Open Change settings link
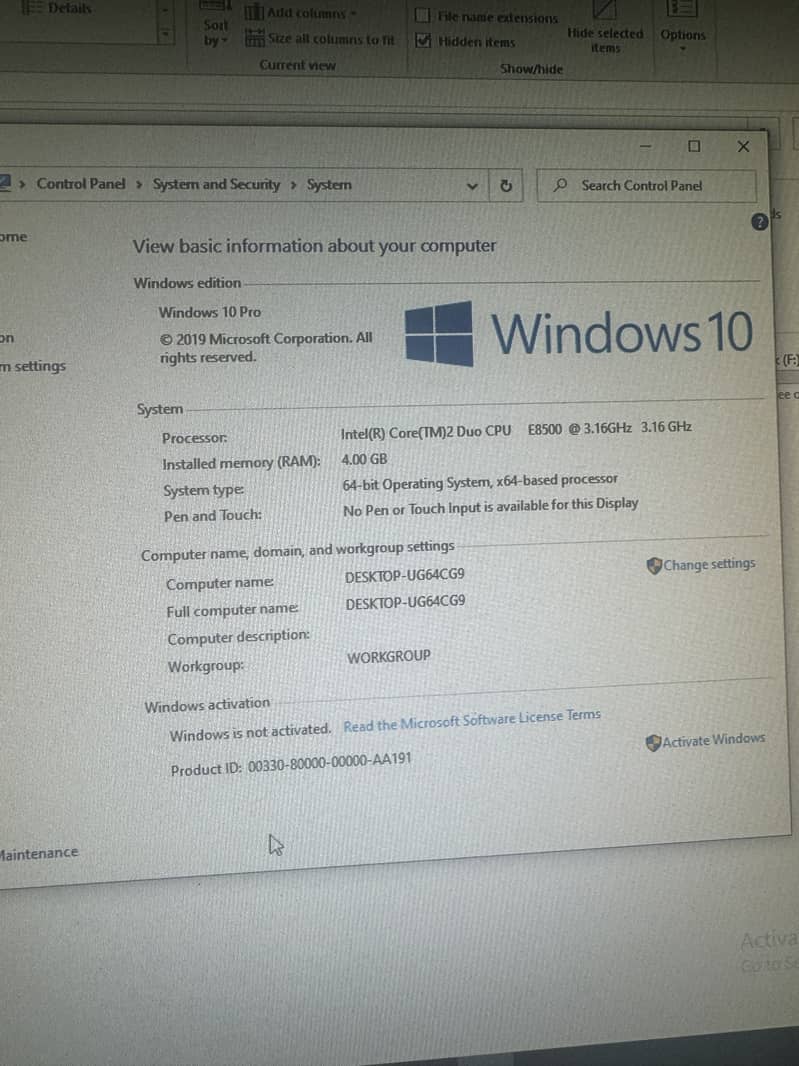799x1066 pixels. [x=709, y=564]
